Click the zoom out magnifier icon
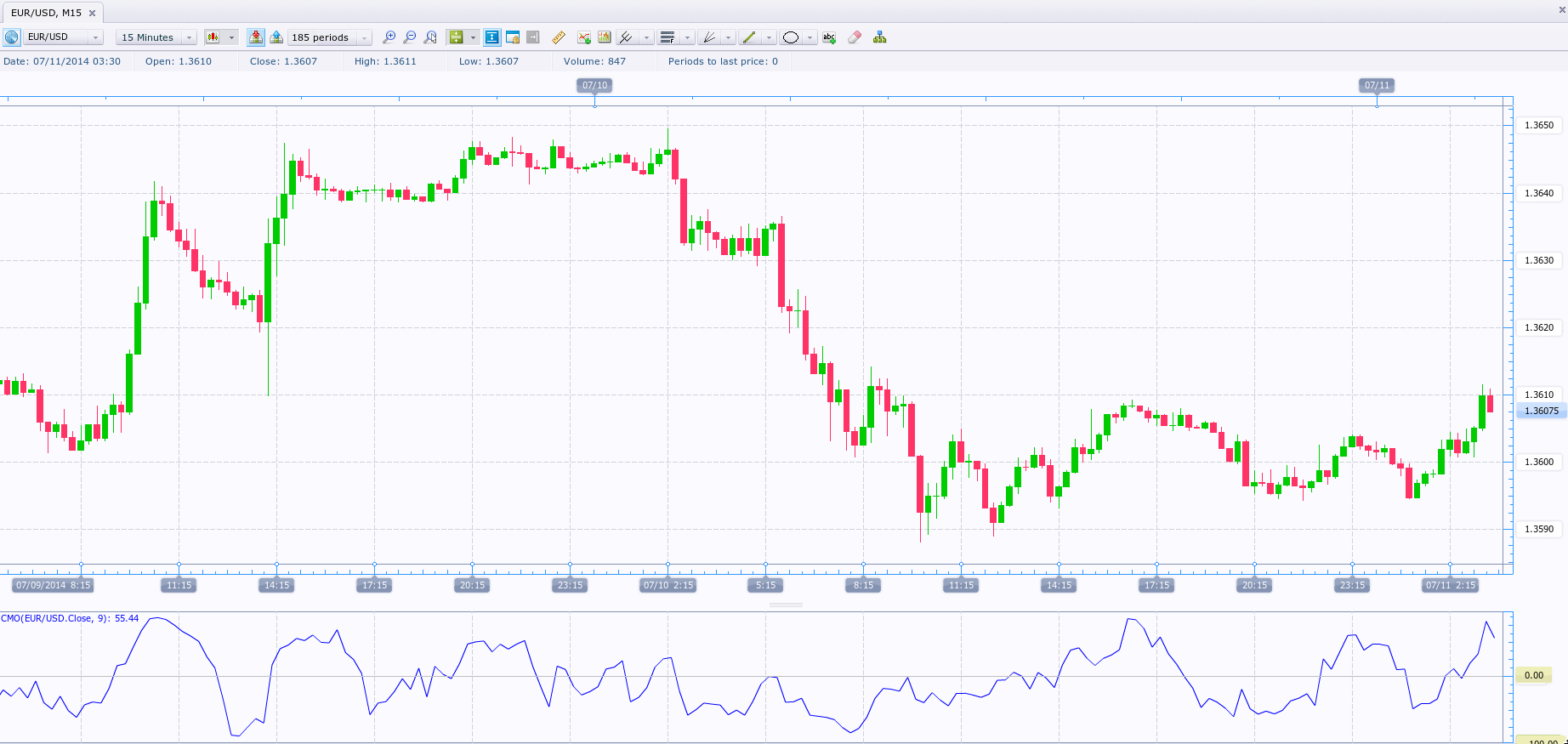The width and height of the screenshot is (1568, 744). 410,37
